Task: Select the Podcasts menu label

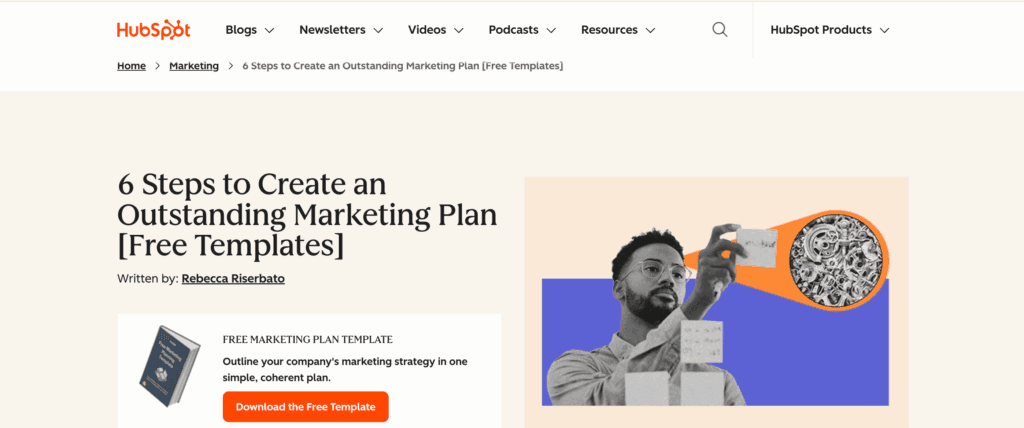Action: [513, 30]
